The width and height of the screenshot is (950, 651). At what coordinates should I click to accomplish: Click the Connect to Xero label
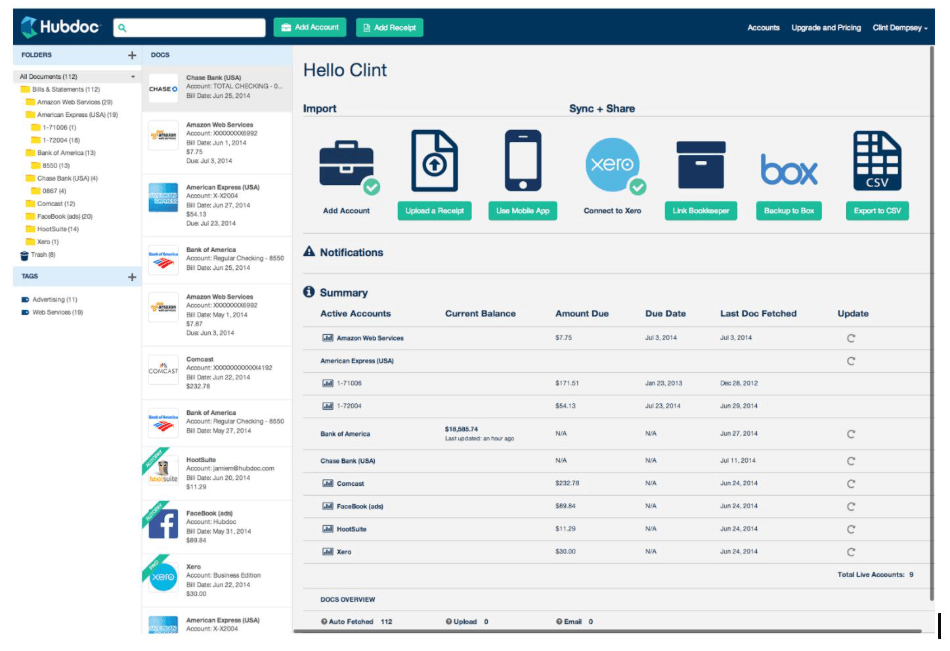612,211
